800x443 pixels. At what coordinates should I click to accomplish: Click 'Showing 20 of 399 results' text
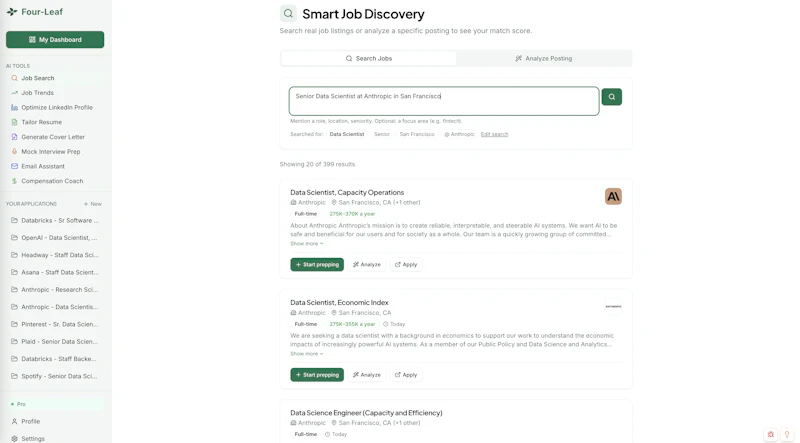click(x=317, y=164)
